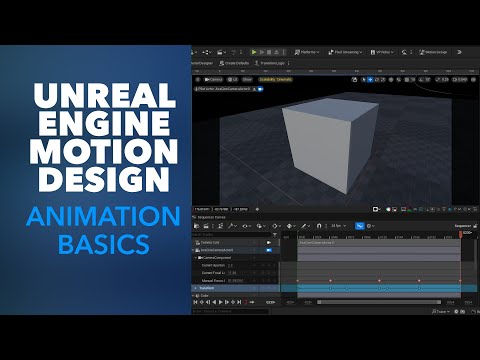Screen dimensions: 480x360
Task: Click the Manual Focus Distance value field
Action: 235,281
